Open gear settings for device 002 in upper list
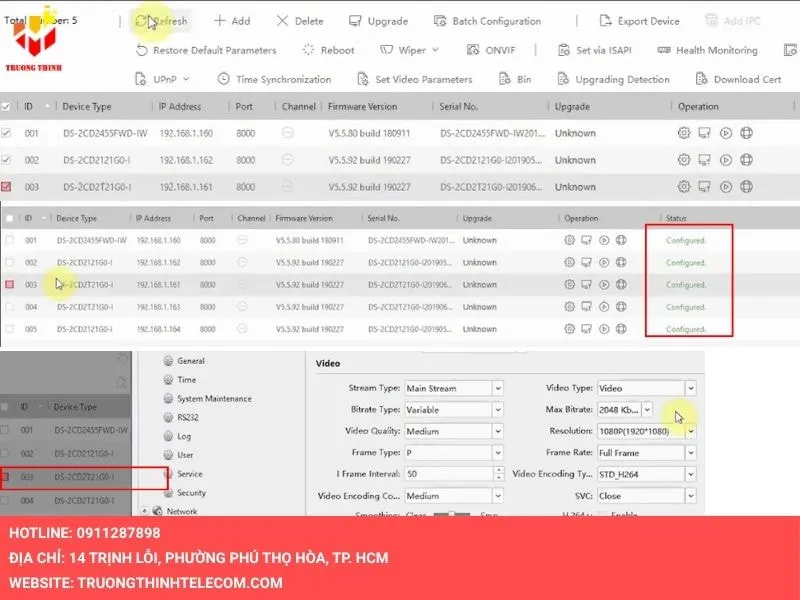This screenshot has width=800, height=600. [x=684, y=159]
